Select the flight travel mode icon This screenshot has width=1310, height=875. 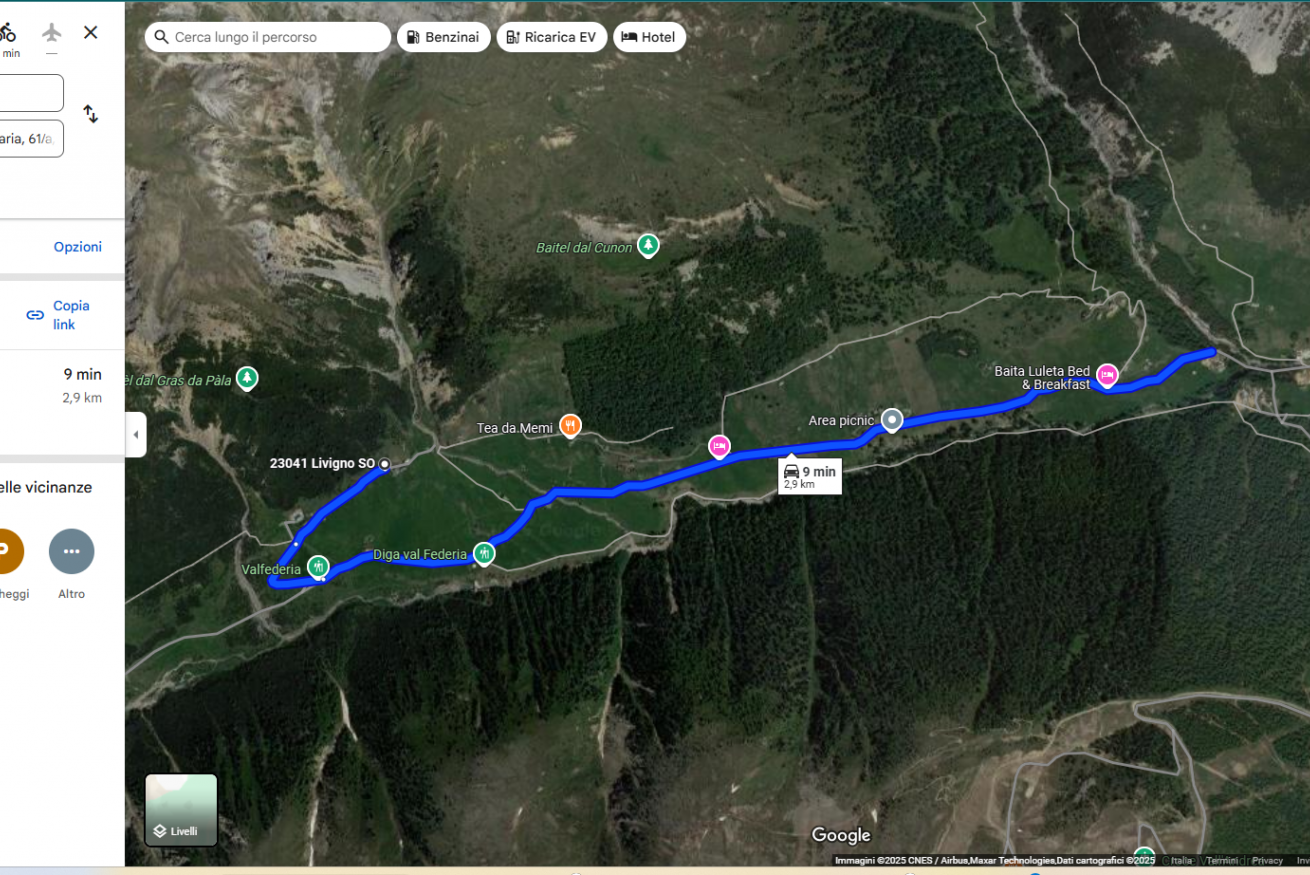(x=52, y=32)
